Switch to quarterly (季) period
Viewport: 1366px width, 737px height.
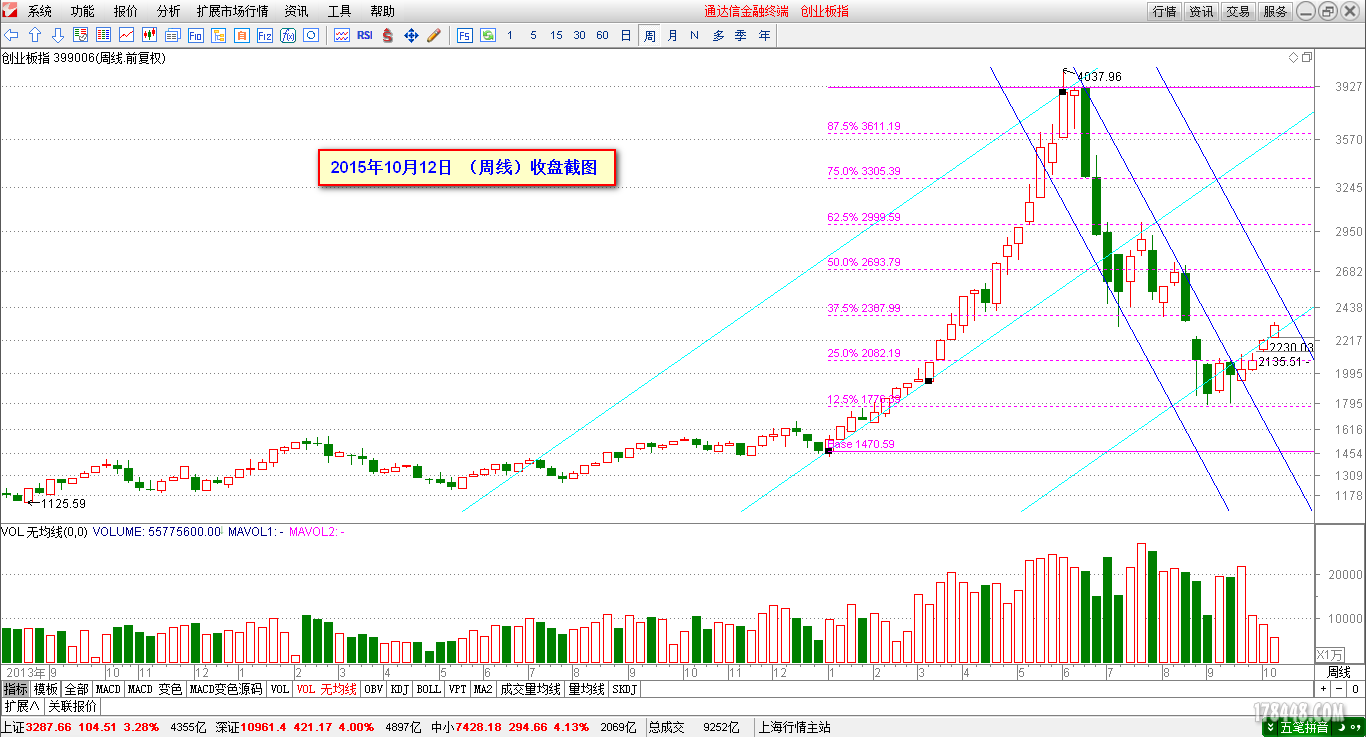point(741,35)
